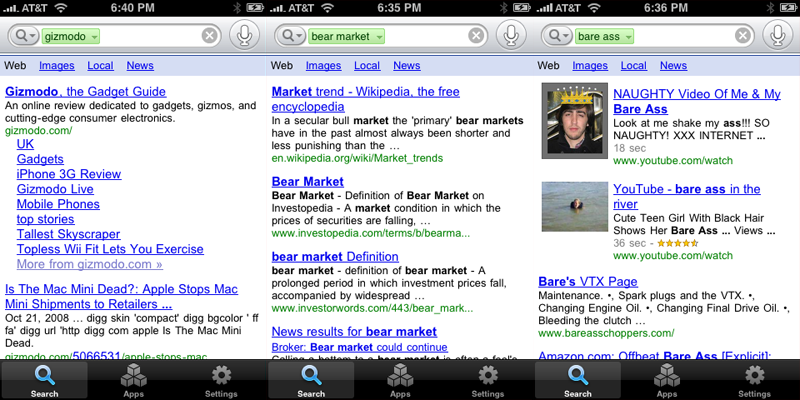800x400 pixels.
Task: Switch to News results in bare ass screen
Action: [673, 66]
